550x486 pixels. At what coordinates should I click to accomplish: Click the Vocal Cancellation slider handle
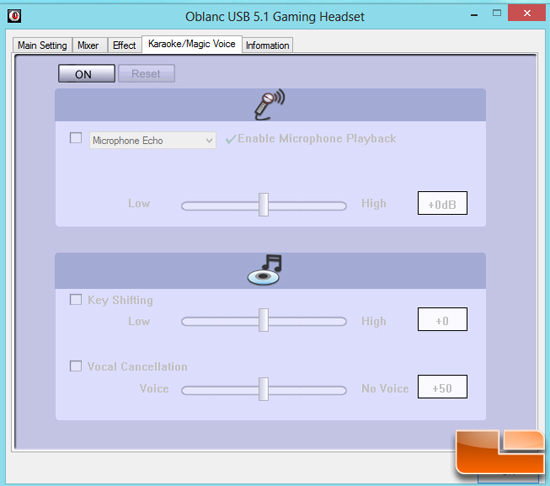coord(263,389)
